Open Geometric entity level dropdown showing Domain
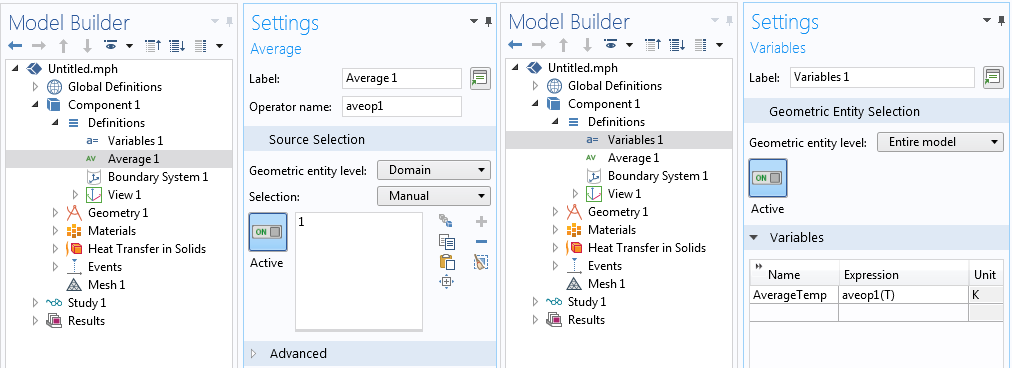Image resolution: width=1012 pixels, height=368 pixels. 434,170
